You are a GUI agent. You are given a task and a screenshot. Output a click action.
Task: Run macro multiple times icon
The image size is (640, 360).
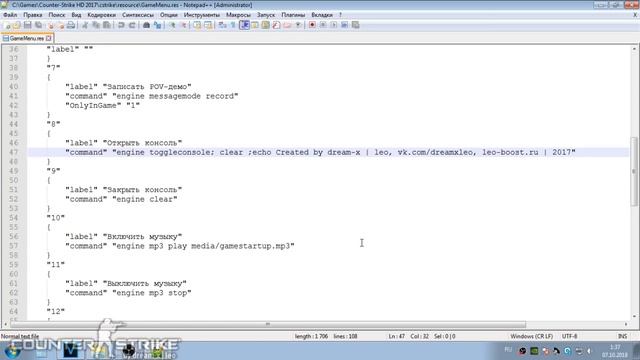344,25
